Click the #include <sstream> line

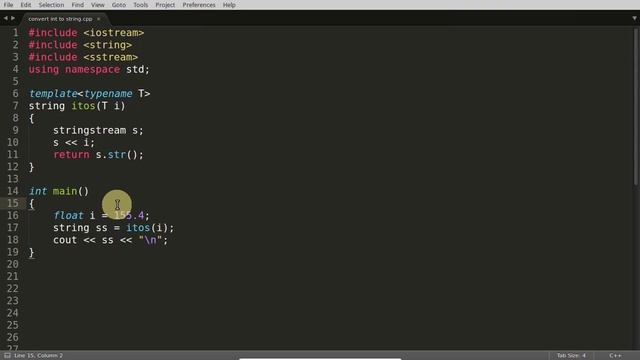click(83, 57)
